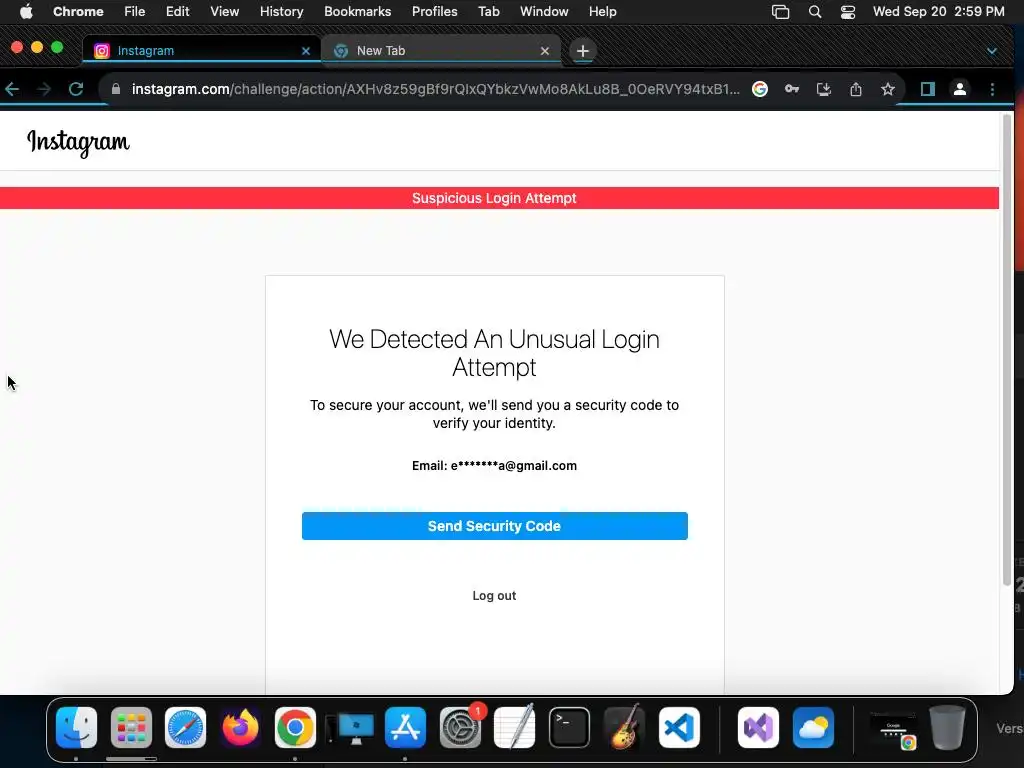Click the minimized Chrome window in dock
The height and width of the screenshot is (768, 1024).
click(x=893, y=730)
